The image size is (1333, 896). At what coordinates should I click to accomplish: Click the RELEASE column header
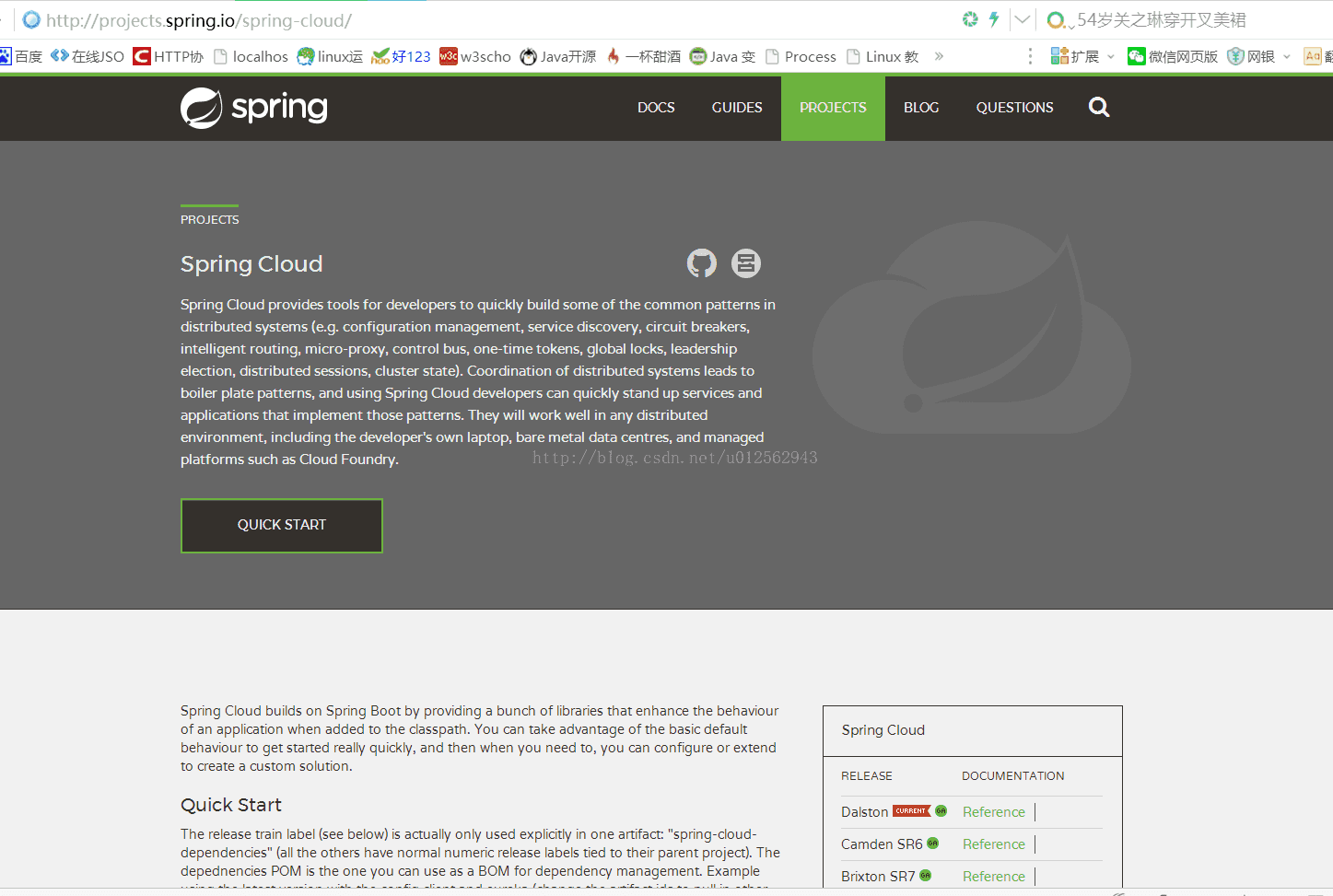click(x=866, y=776)
